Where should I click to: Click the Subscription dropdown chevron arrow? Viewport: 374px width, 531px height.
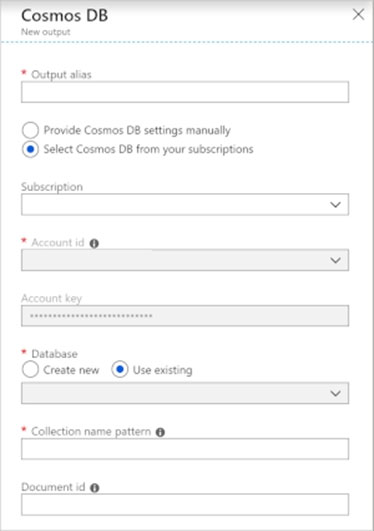[x=335, y=205]
